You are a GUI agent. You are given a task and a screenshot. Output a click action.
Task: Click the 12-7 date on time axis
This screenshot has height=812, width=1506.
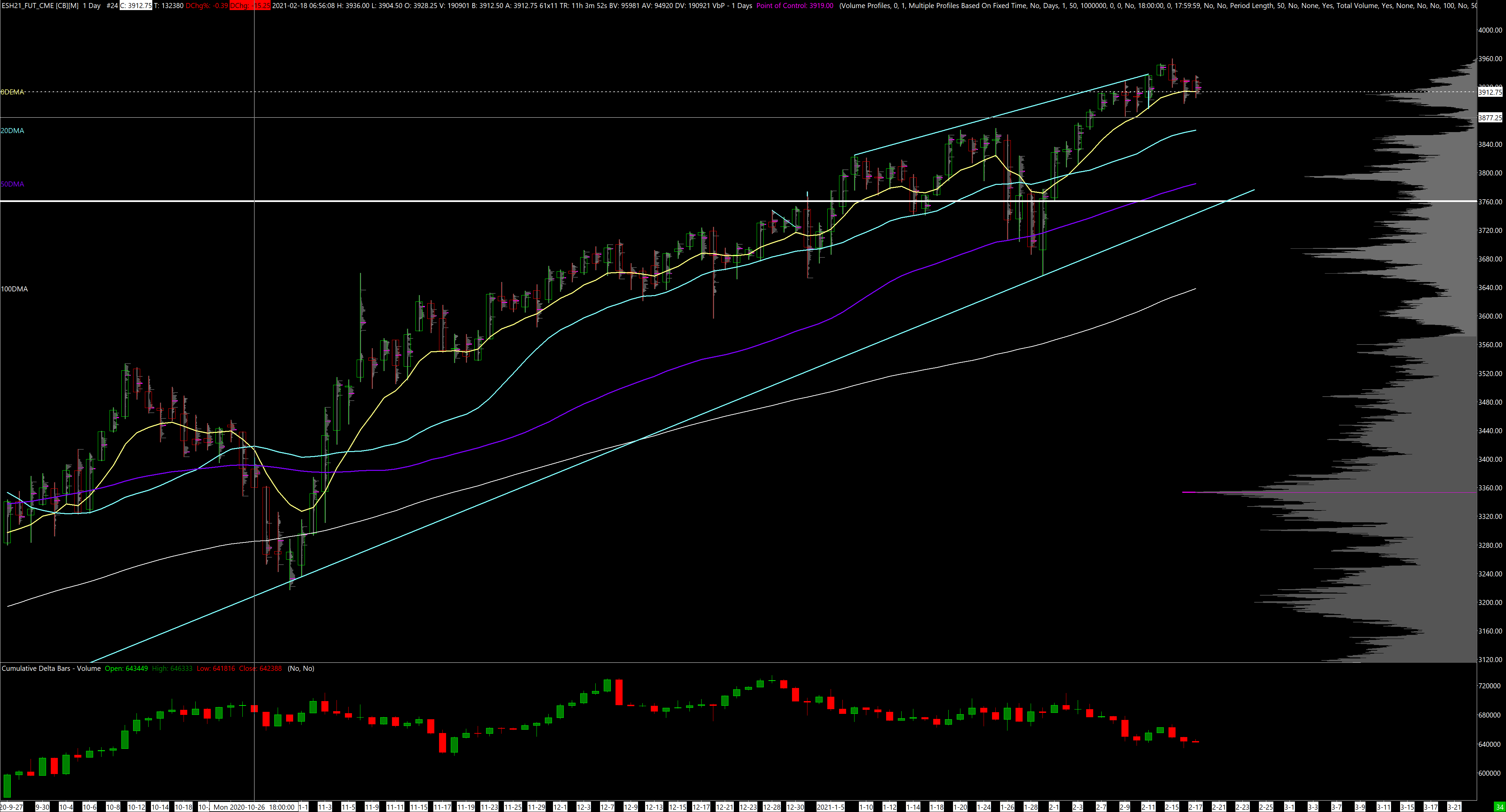607,807
